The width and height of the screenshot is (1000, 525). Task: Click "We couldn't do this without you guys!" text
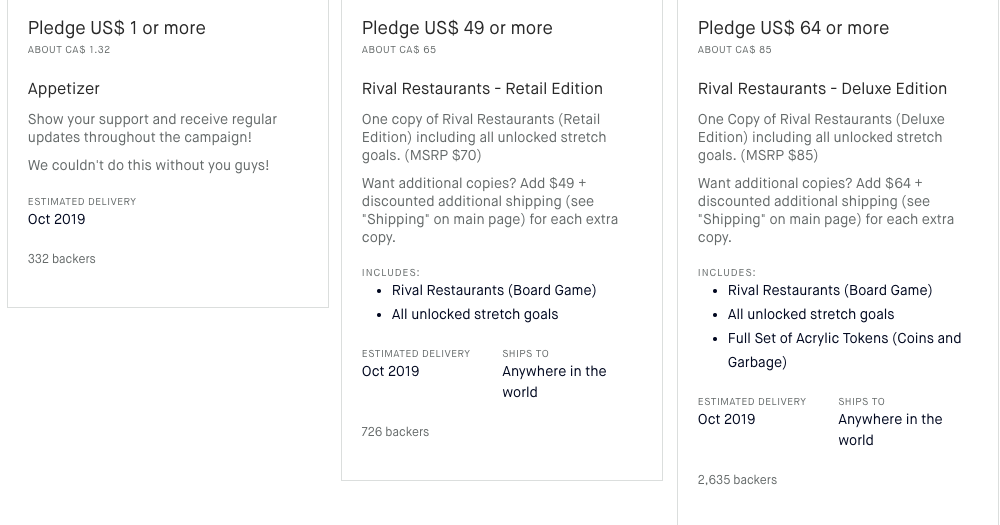coord(148,165)
